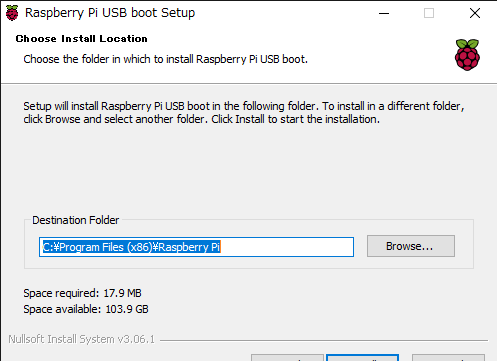Click the raspberry icon in the title bar
This screenshot has height=361, width=497.
(12, 13)
